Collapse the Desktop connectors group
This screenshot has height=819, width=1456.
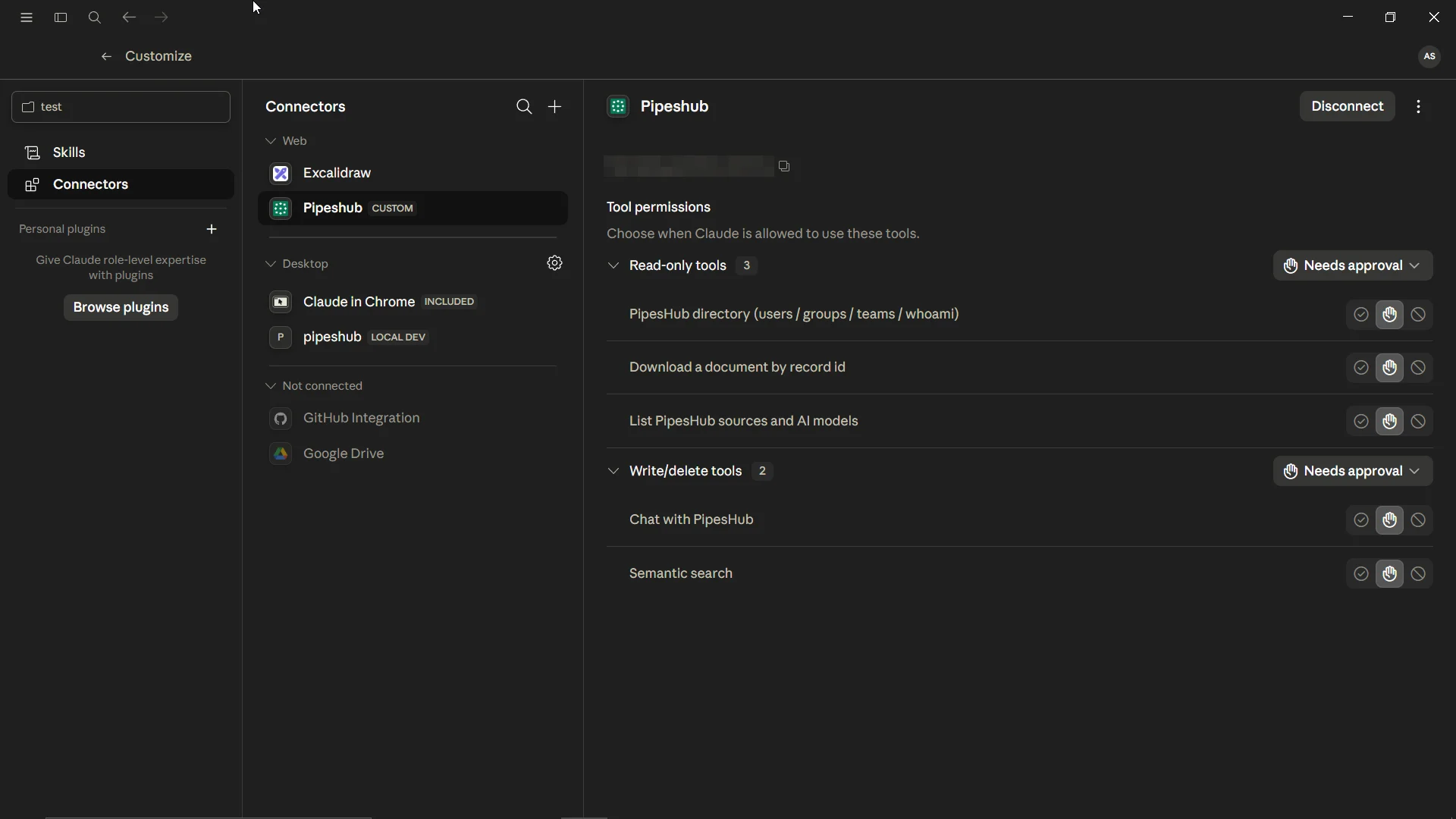tap(271, 264)
